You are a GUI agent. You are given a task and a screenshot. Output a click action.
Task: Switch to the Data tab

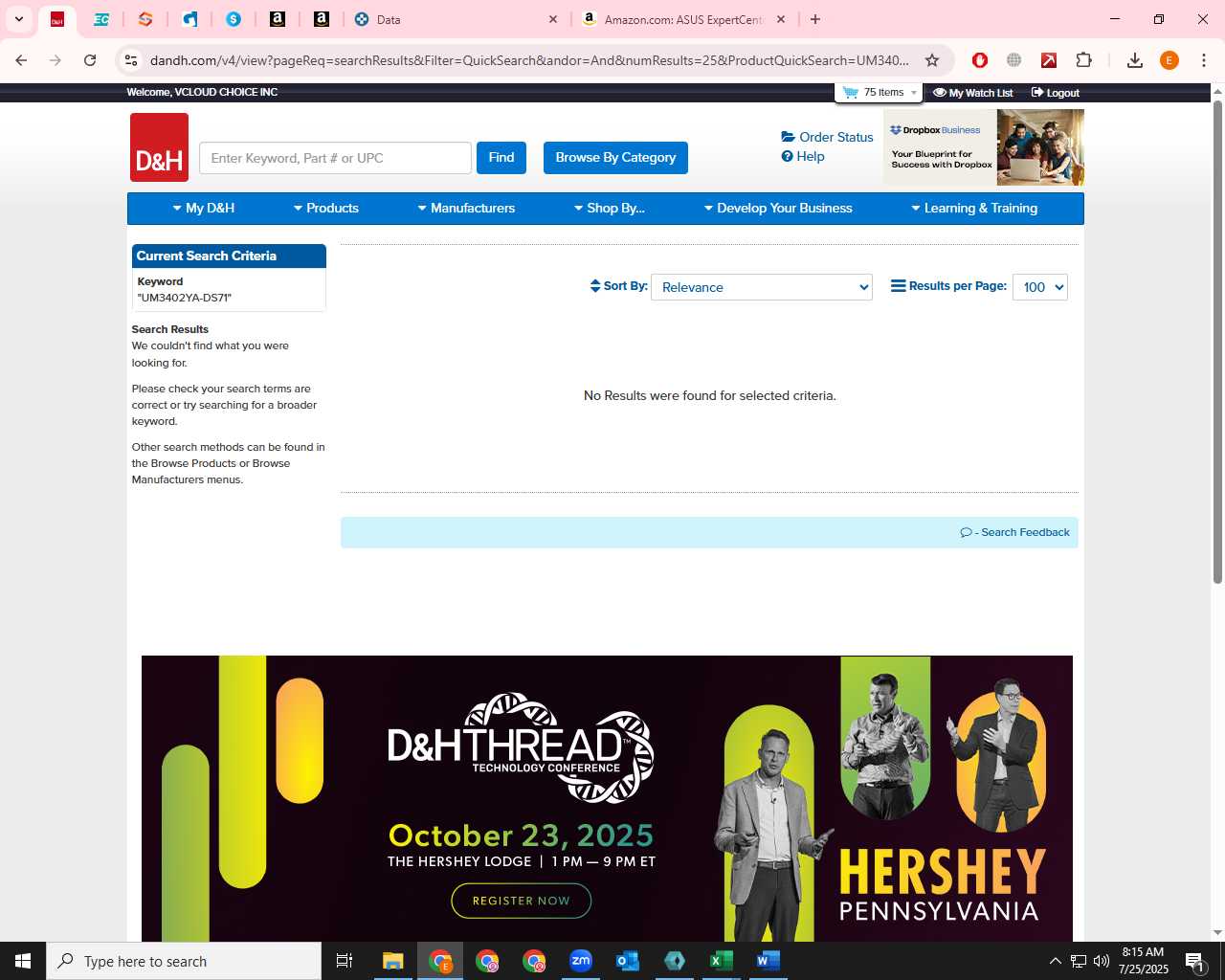click(x=457, y=19)
